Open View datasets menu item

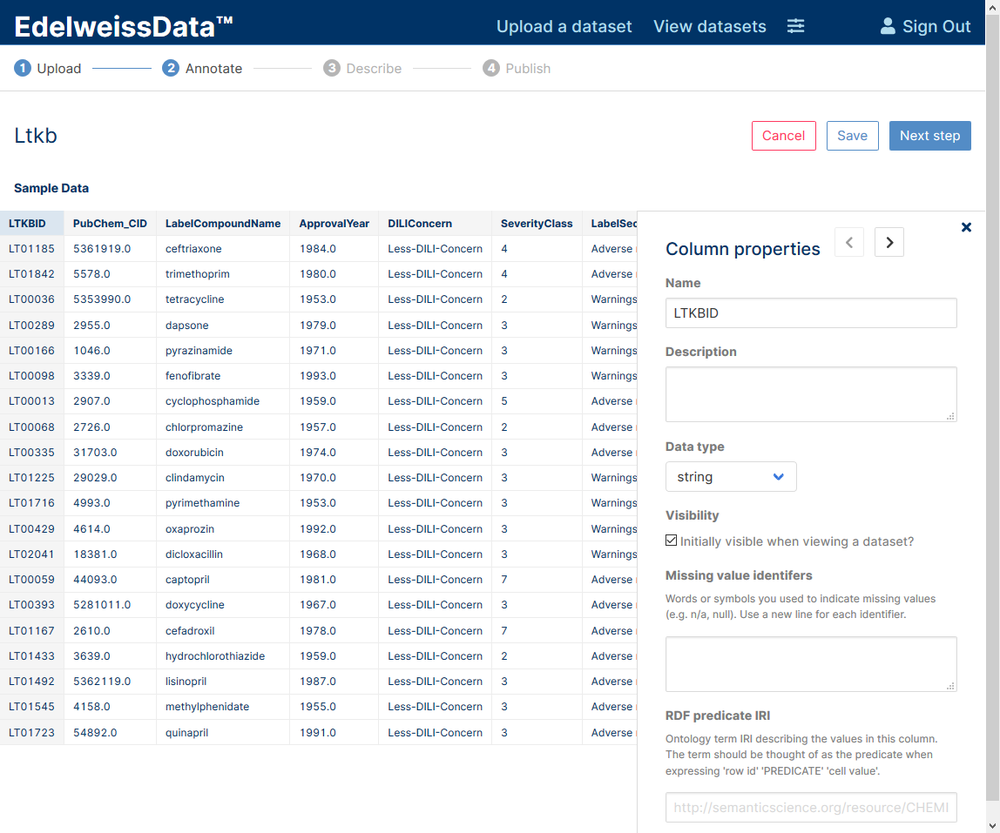point(710,26)
